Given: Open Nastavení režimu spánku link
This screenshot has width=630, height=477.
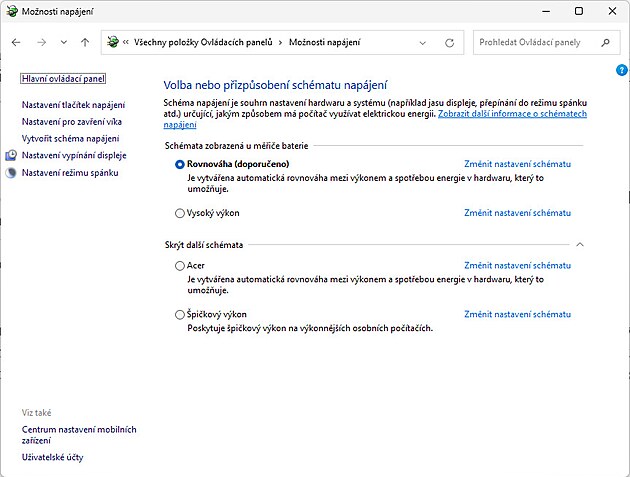Looking at the screenshot, I should click(x=70, y=173).
